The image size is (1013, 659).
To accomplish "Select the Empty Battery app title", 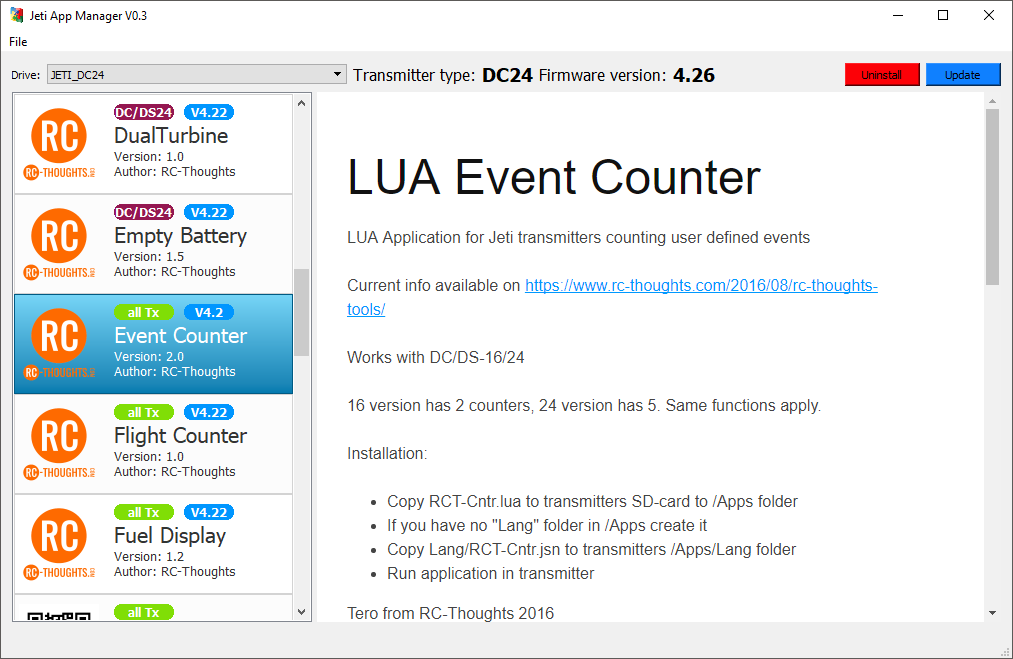I will click(180, 236).
